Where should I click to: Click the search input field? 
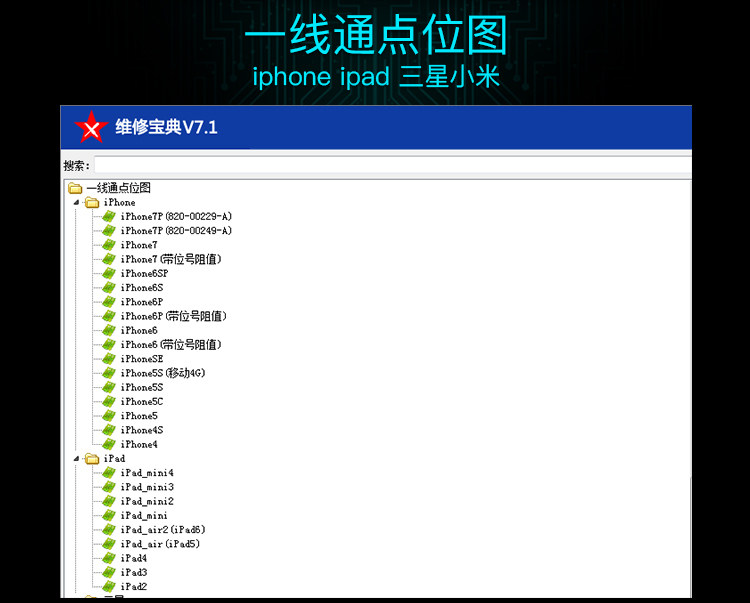393,165
